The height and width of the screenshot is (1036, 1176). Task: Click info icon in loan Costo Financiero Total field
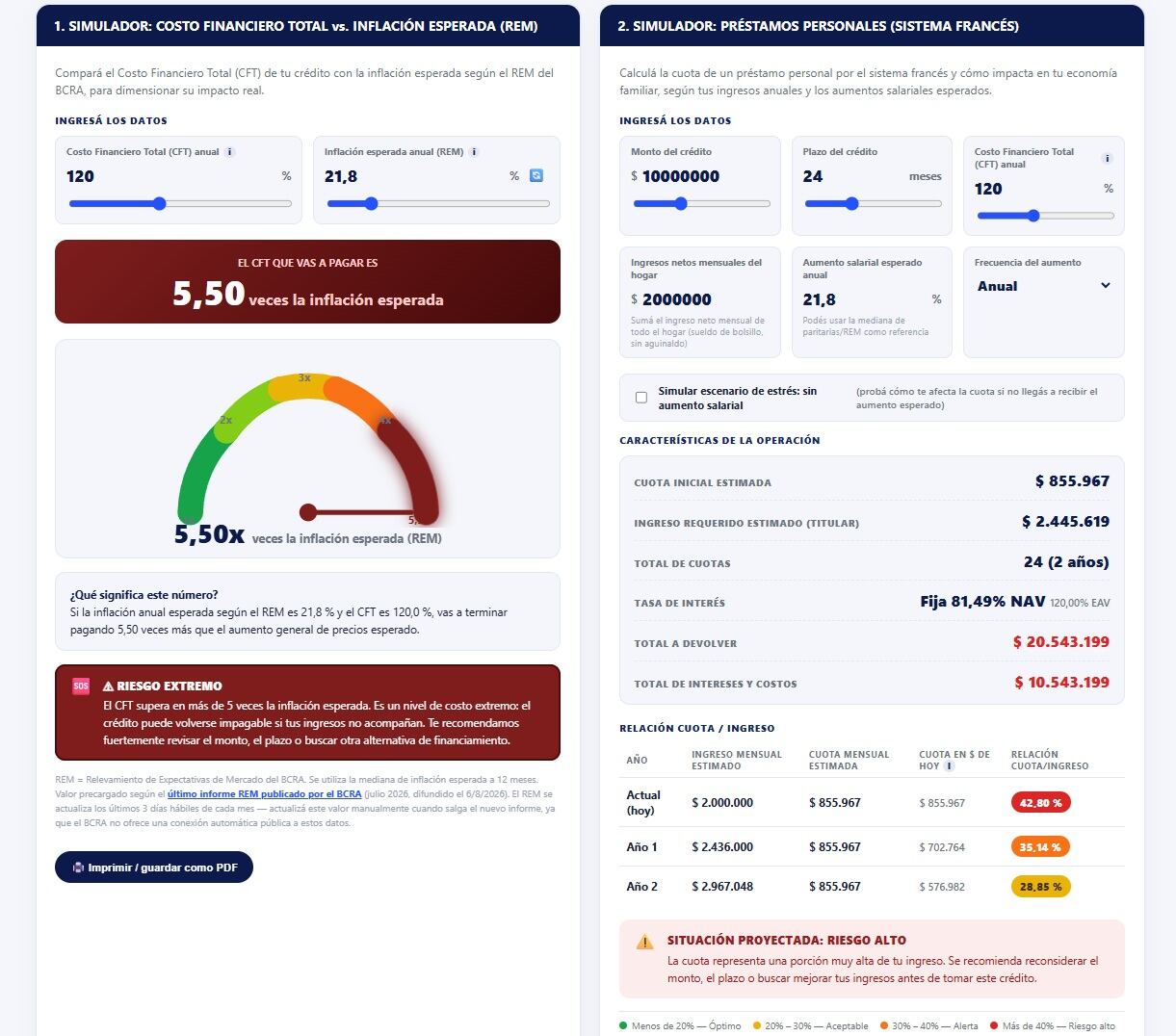coord(1108,159)
